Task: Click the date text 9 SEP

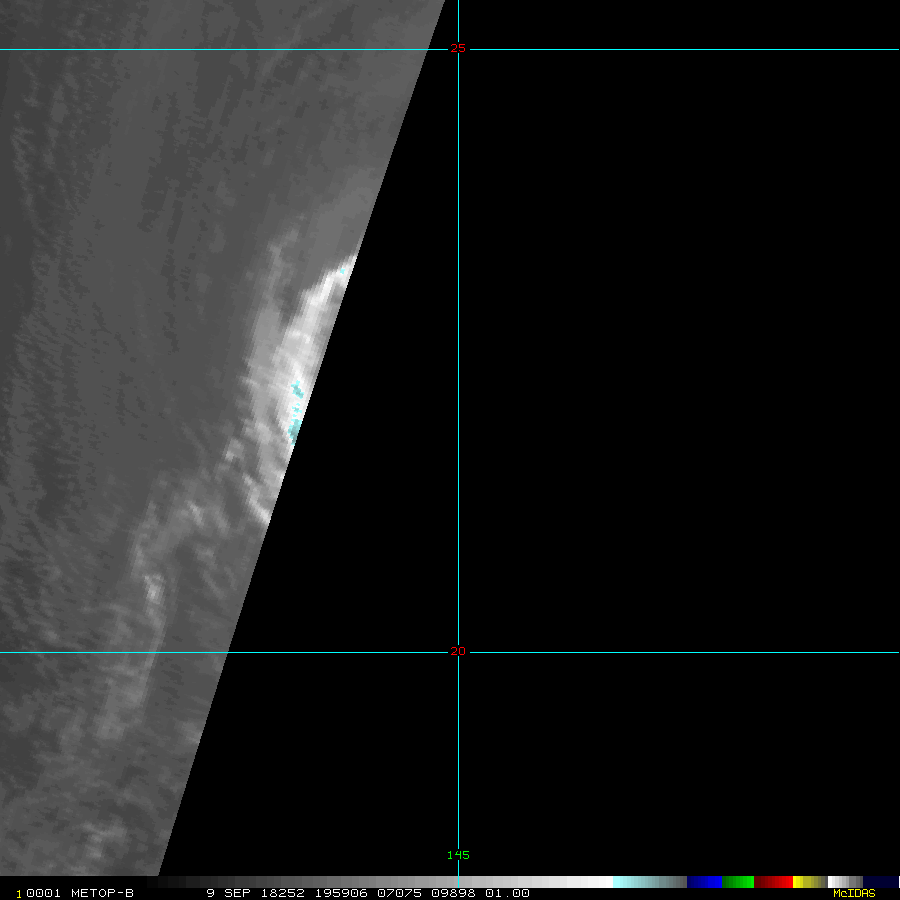Action: pos(228,893)
